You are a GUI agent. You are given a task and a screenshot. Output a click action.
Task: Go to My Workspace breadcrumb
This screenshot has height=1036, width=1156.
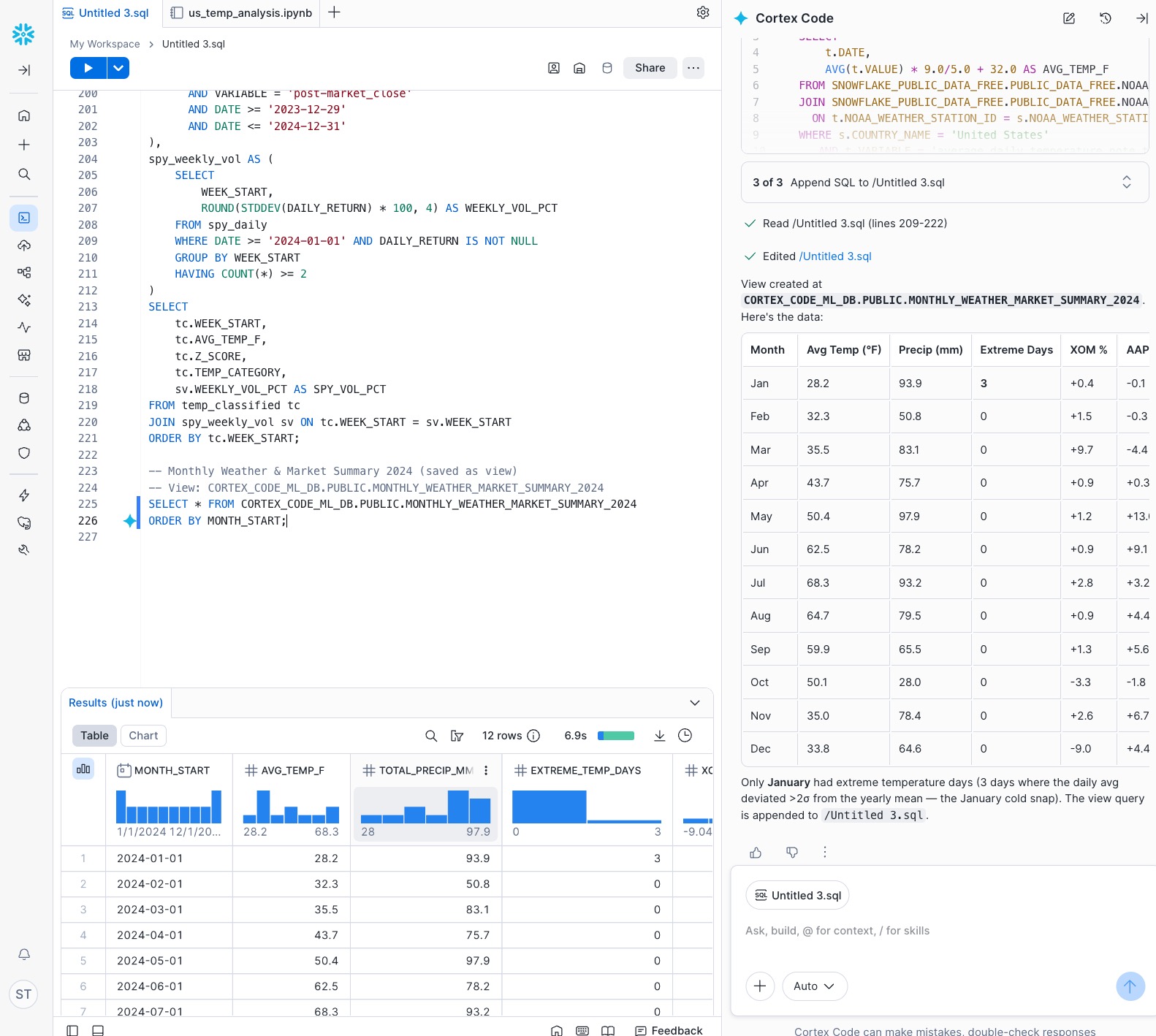coord(104,44)
